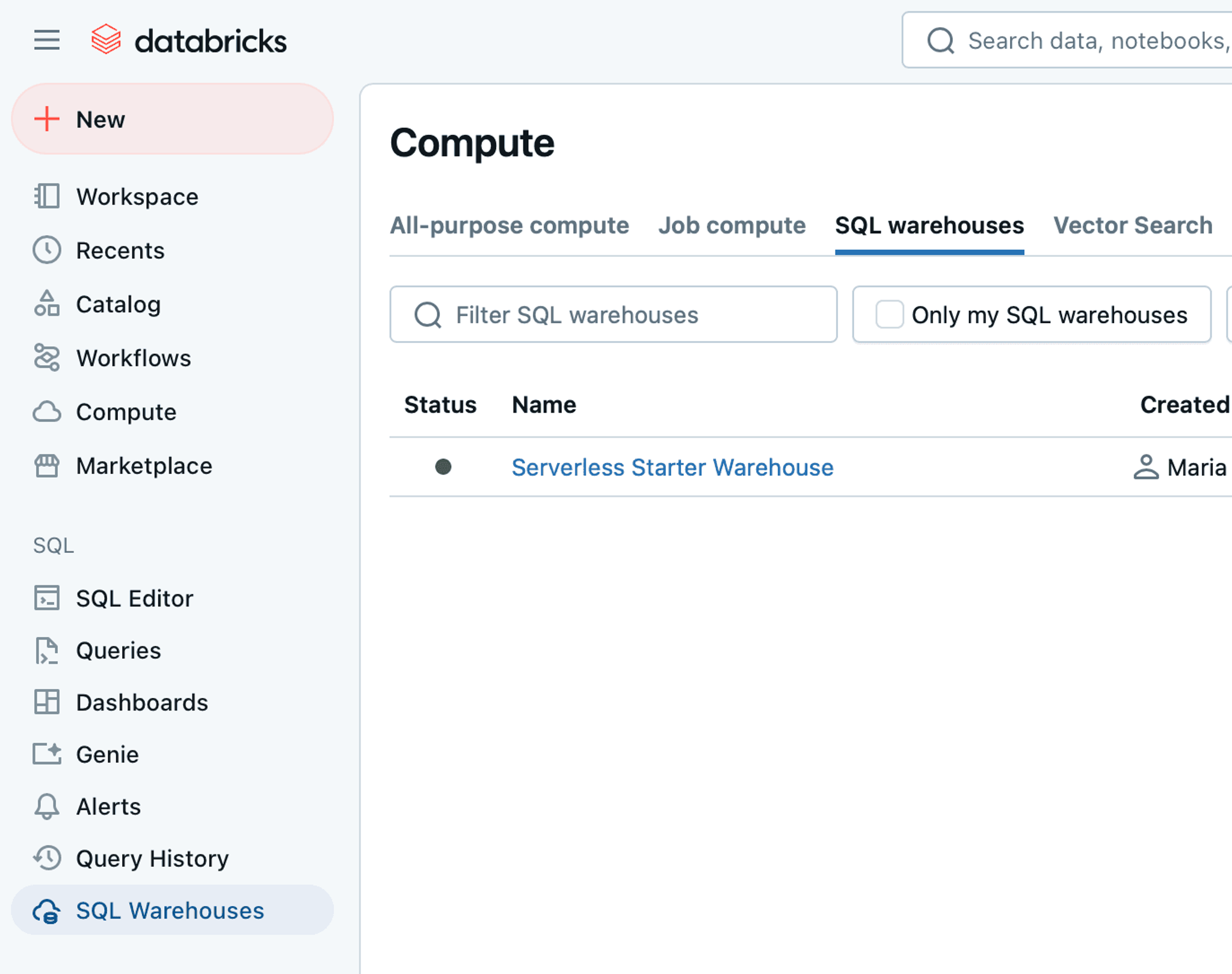
Task: Click the magnifier in the top search bar
Action: point(941,41)
